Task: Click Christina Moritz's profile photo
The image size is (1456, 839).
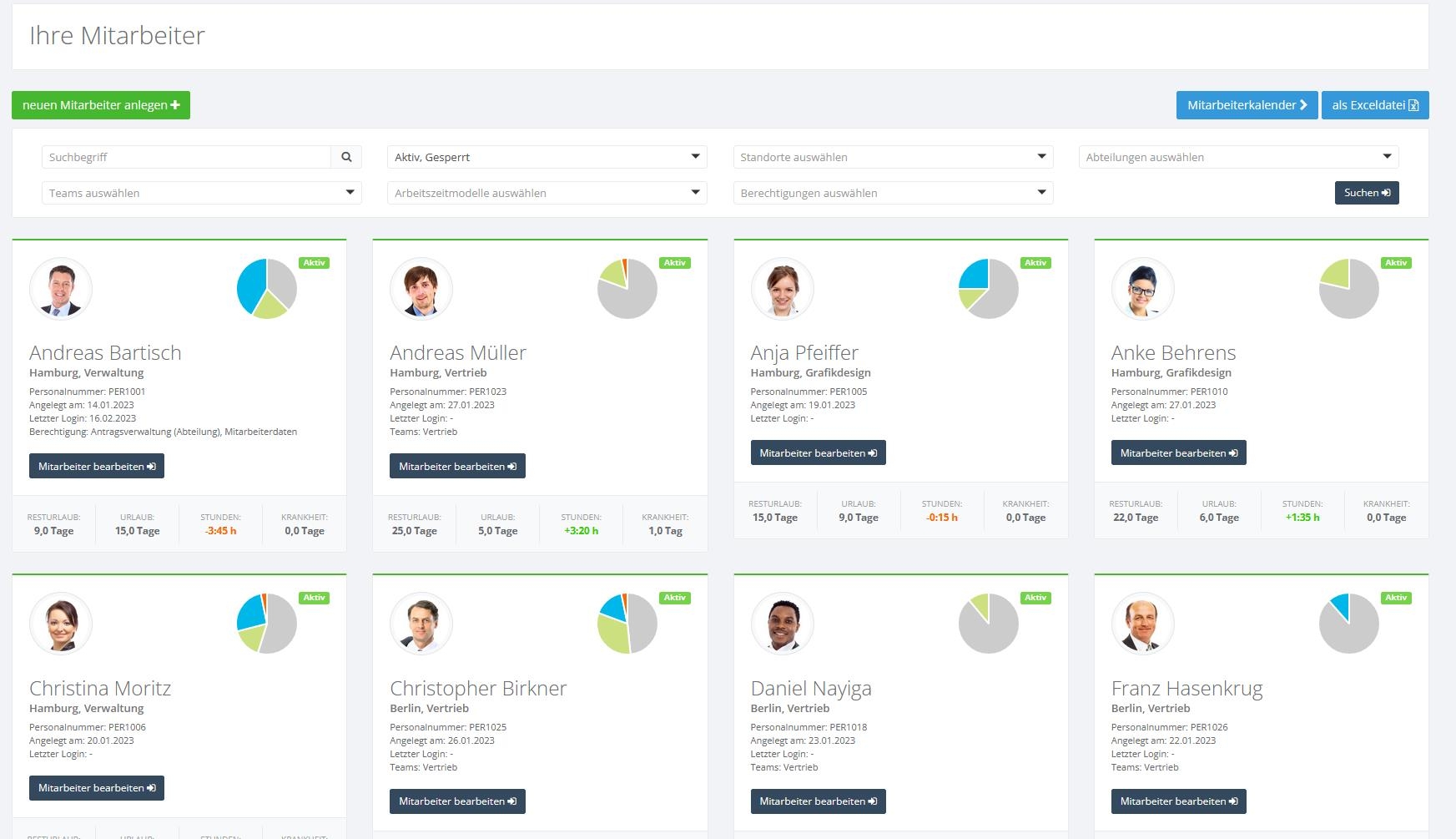Action: tap(61, 624)
